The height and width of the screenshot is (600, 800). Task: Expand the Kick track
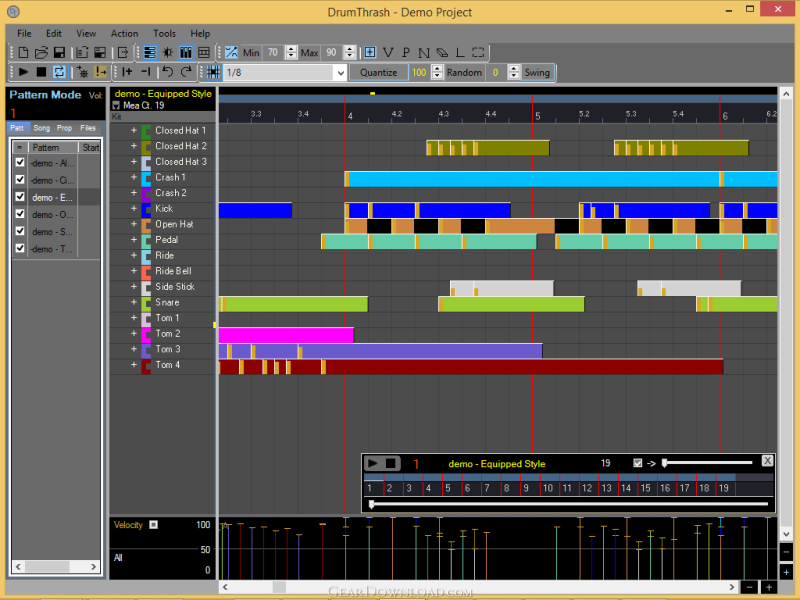[134, 208]
